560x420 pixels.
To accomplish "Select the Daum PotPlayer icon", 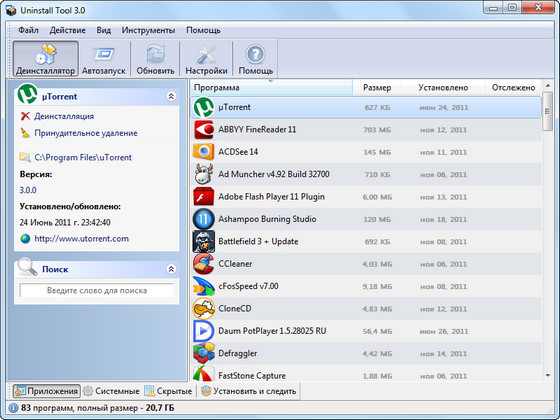I will point(204,331).
